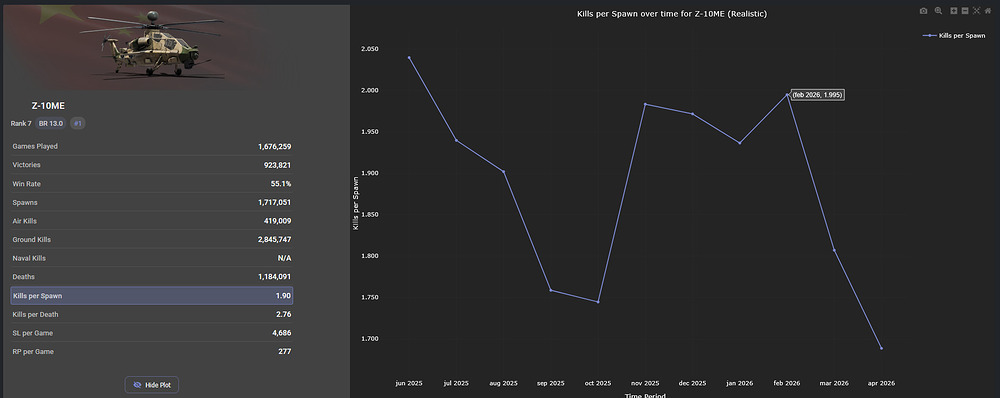
Task: Click the highlighted Kills per Spawn row
Action: click(x=152, y=296)
